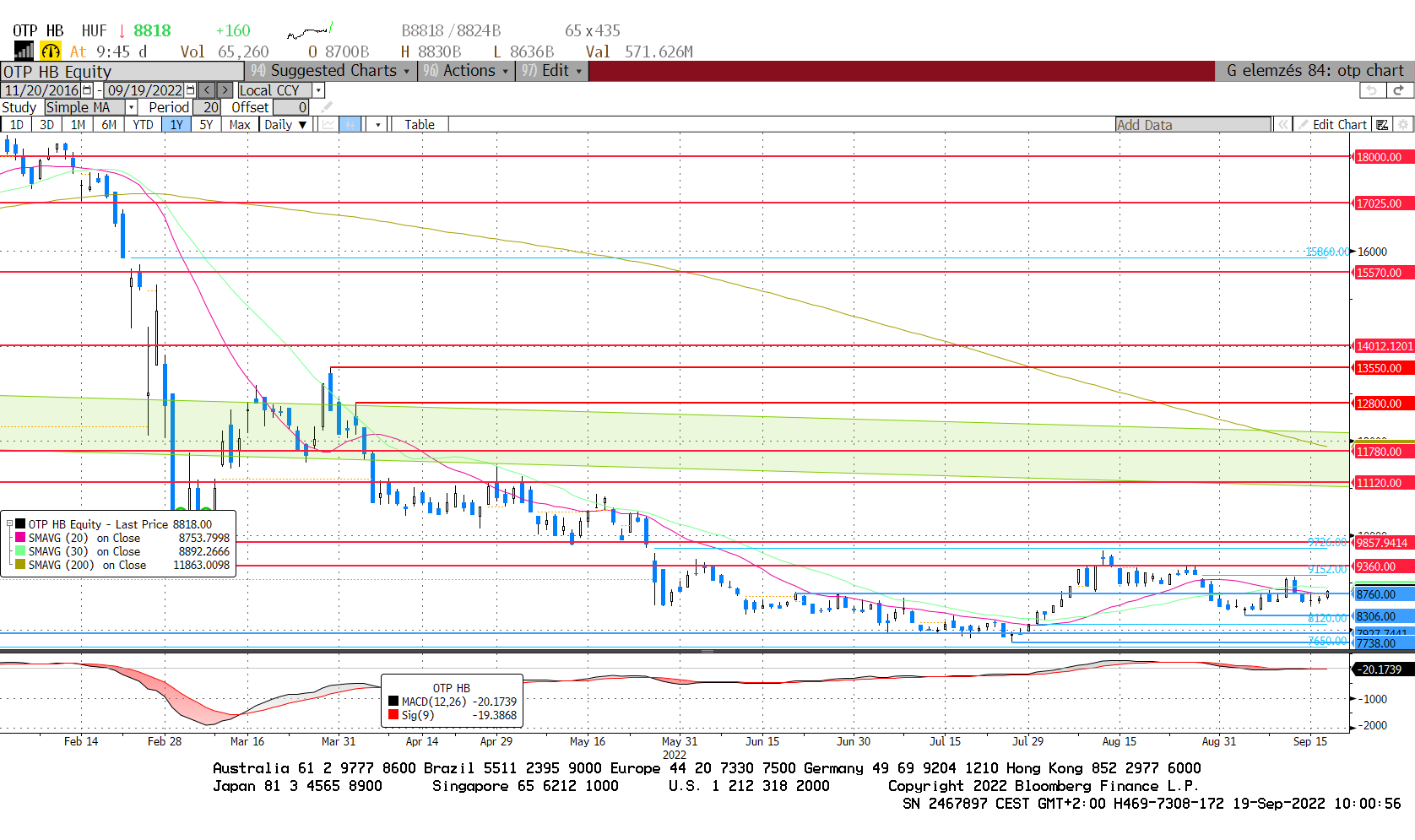This screenshot has width=1415, height=840.
Task: Select the 11780.00 price level label
Action: pos(1384,452)
